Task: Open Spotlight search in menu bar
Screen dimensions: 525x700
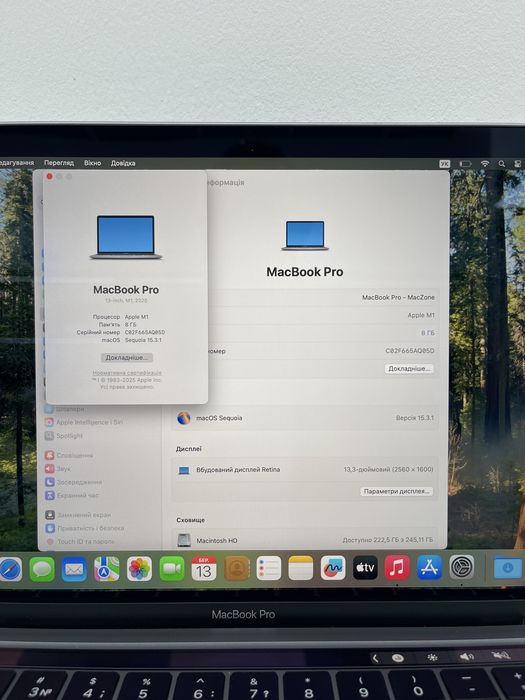Action: [502, 164]
